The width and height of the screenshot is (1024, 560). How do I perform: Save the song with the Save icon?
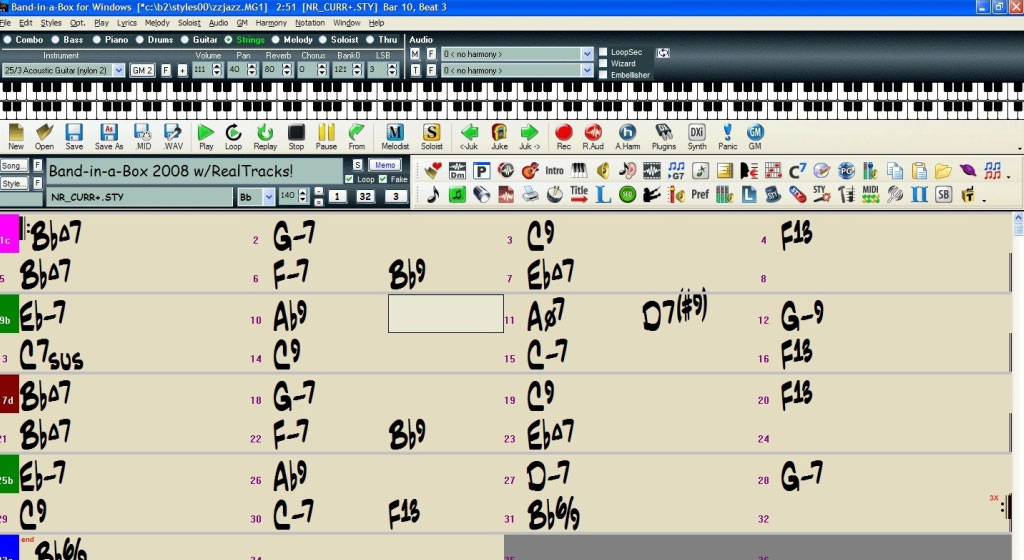pos(74,136)
